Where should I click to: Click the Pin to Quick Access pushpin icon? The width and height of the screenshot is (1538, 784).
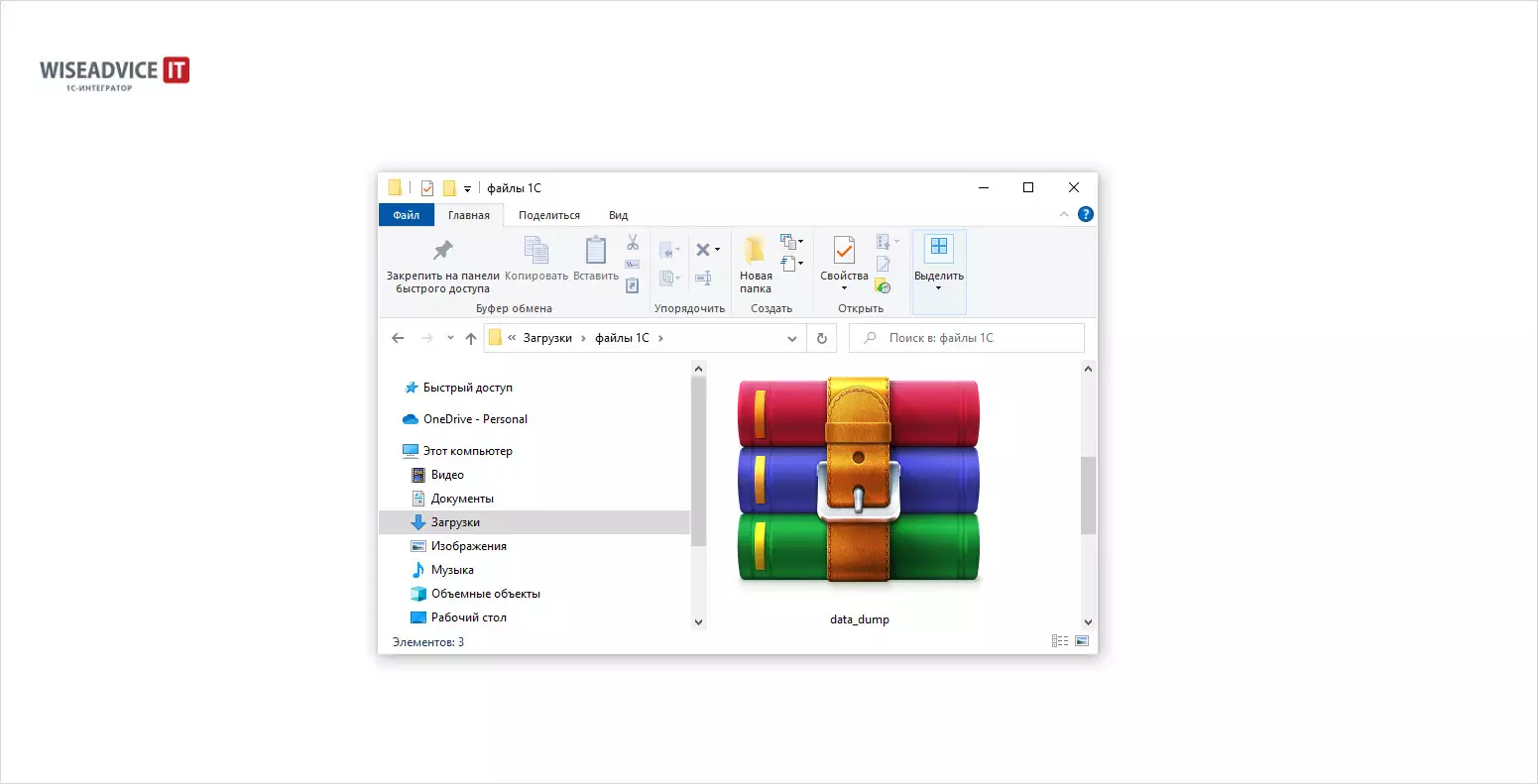pos(443,250)
